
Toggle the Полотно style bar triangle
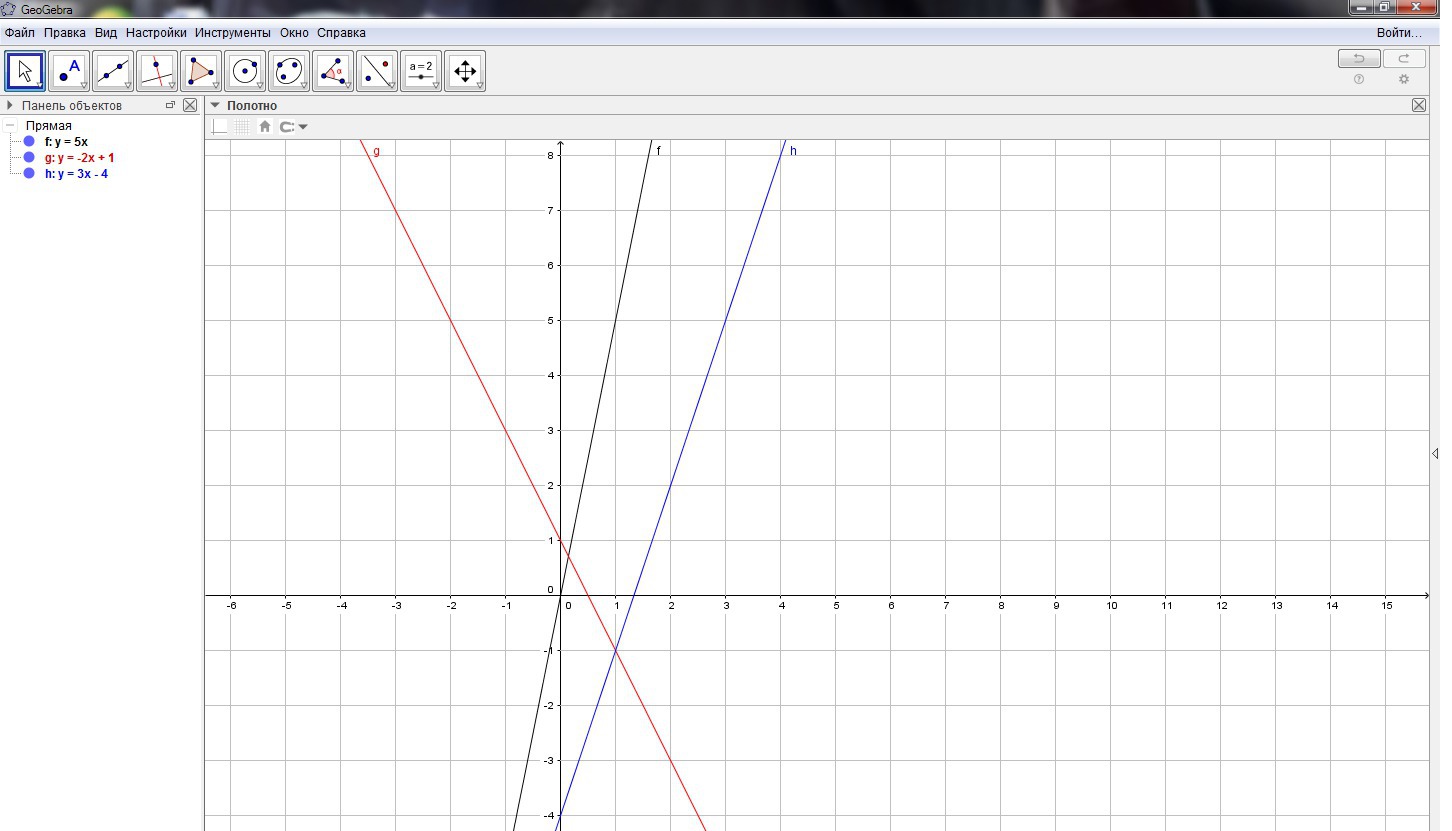point(215,105)
